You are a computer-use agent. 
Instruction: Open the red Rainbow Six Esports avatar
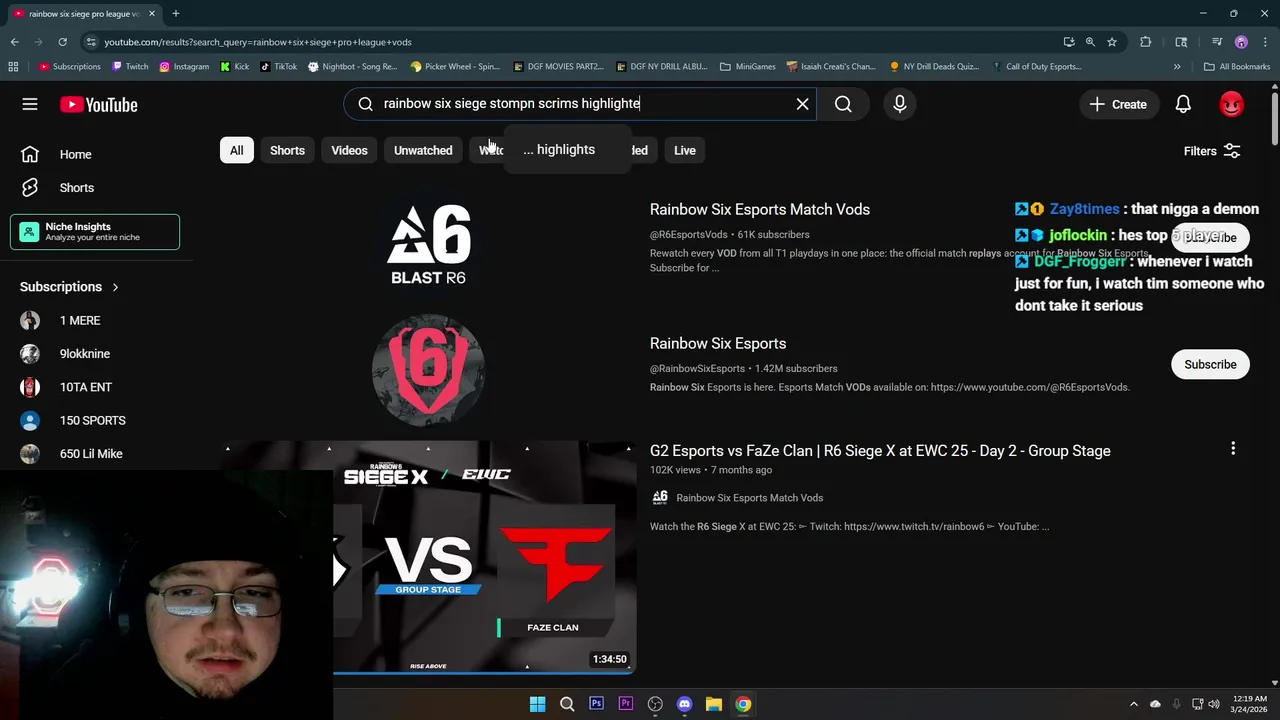(x=428, y=369)
